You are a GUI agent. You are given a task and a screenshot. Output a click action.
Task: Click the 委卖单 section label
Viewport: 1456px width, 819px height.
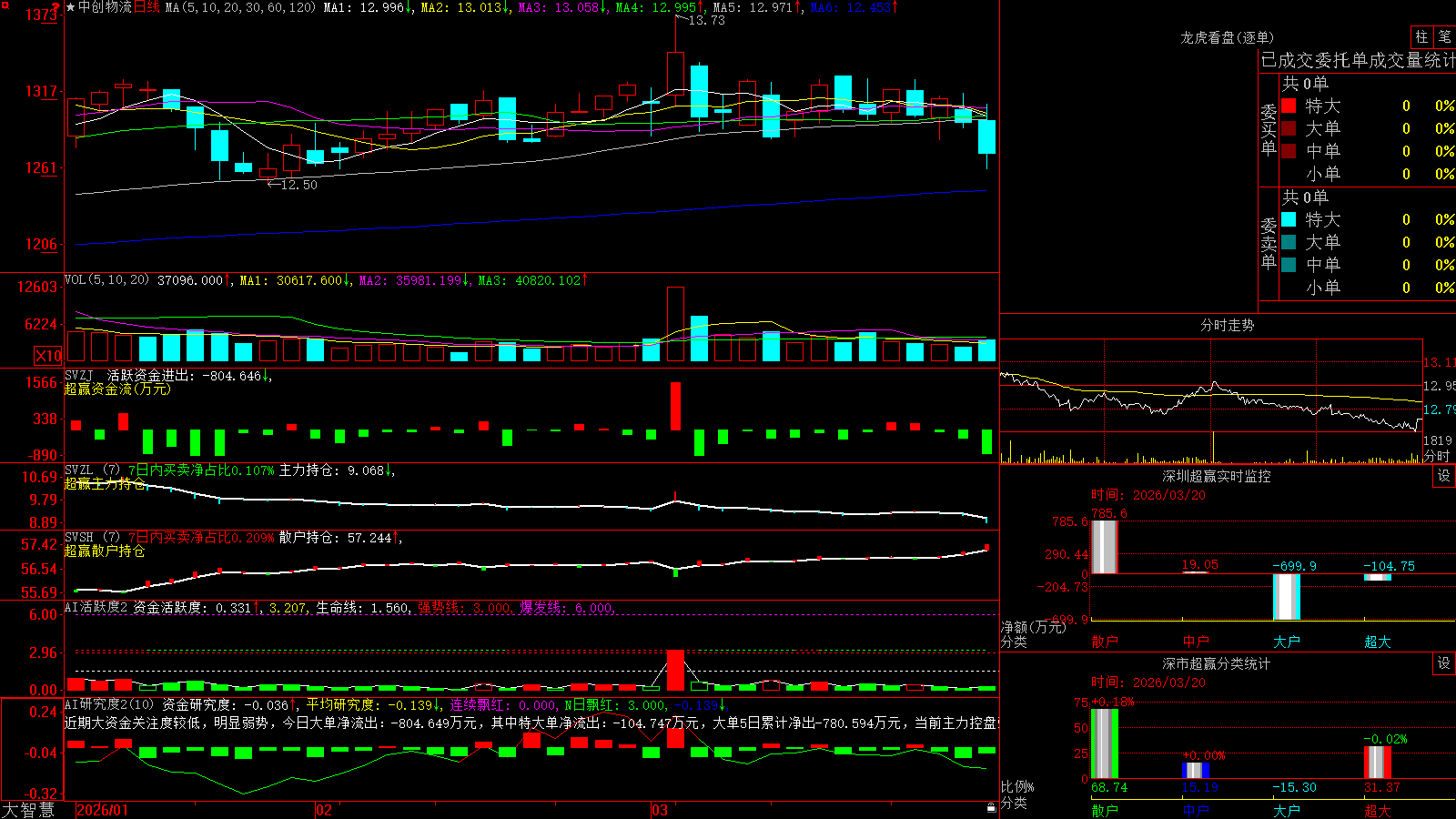coord(1269,244)
